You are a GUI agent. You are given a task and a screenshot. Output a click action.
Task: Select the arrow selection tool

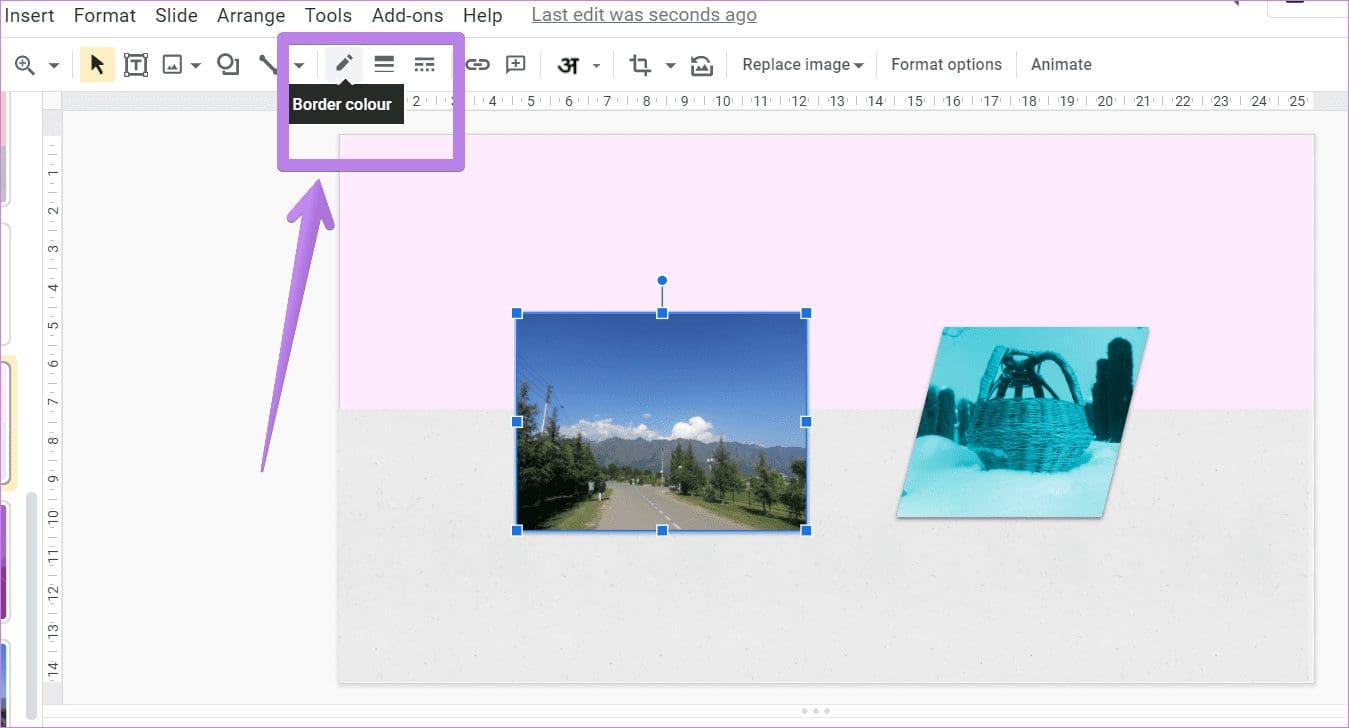97,64
